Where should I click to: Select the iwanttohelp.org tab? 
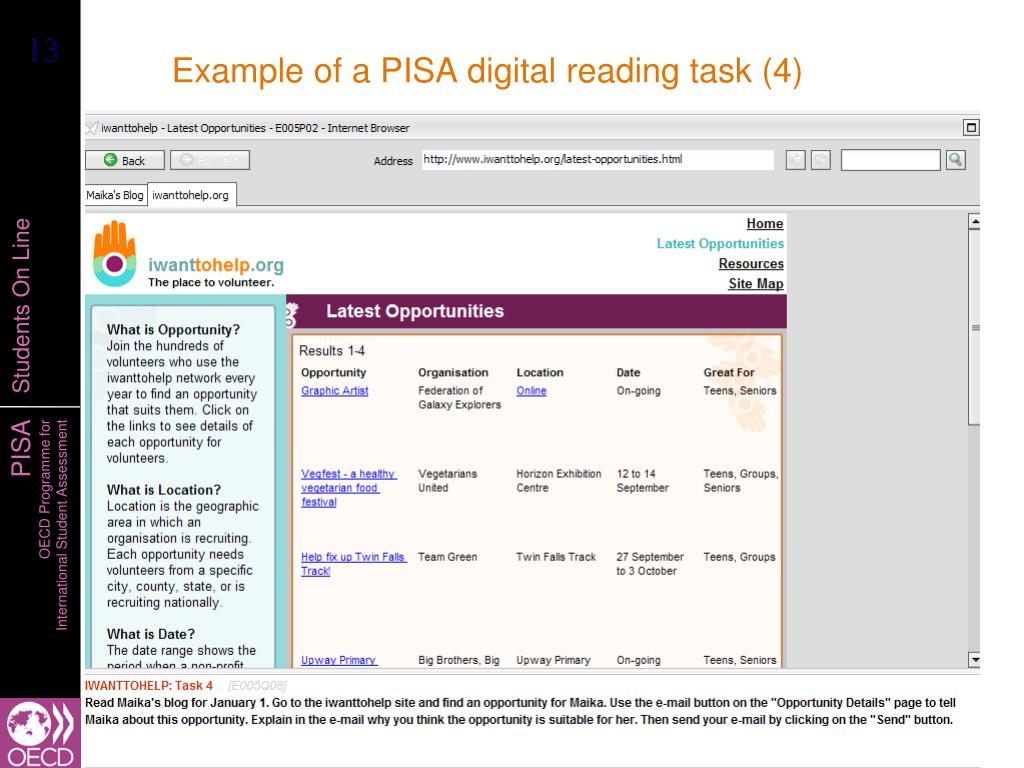(x=191, y=195)
